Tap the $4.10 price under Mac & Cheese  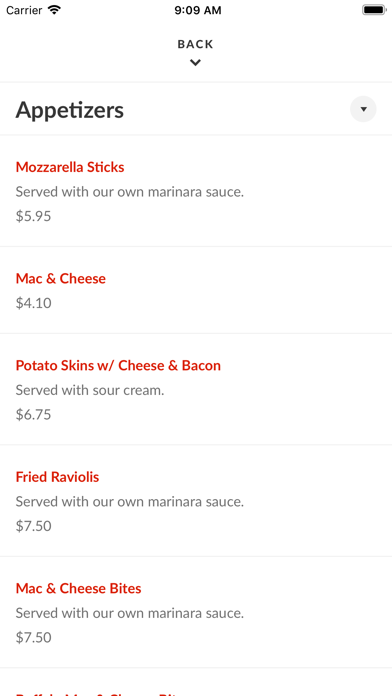point(34,303)
